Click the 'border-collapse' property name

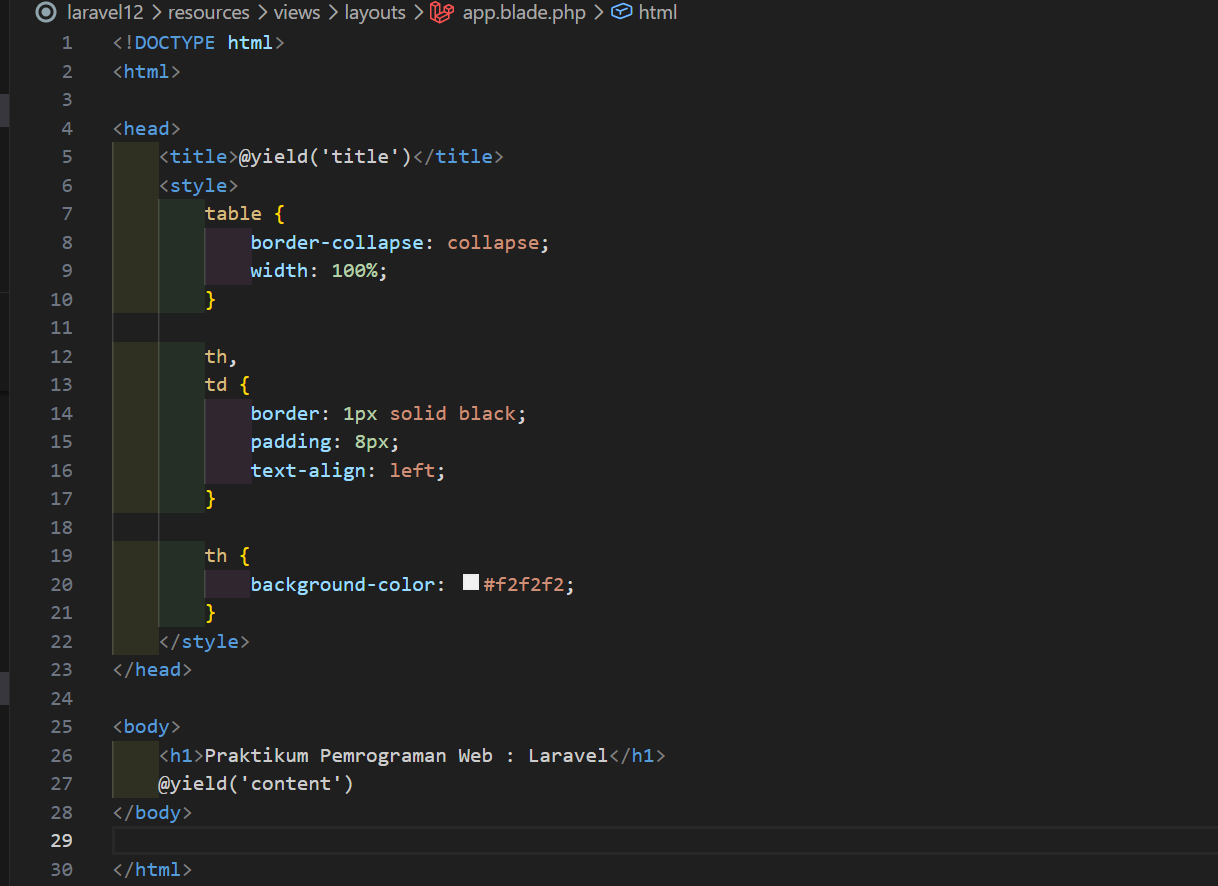click(337, 243)
